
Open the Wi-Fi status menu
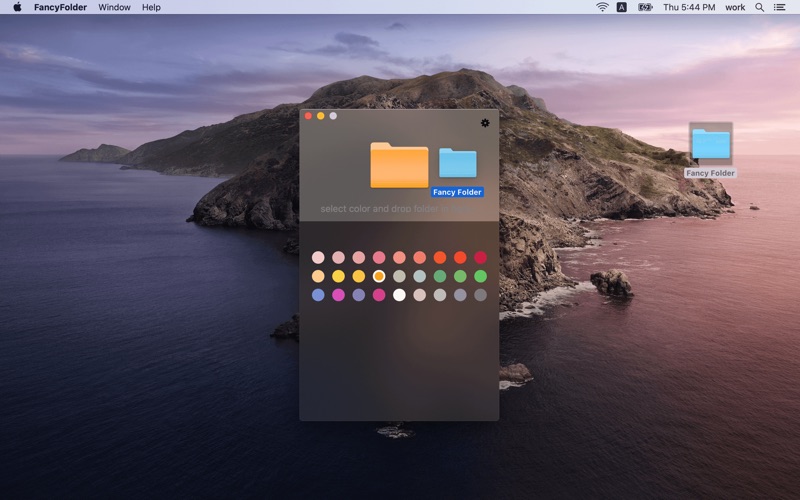[602, 7]
